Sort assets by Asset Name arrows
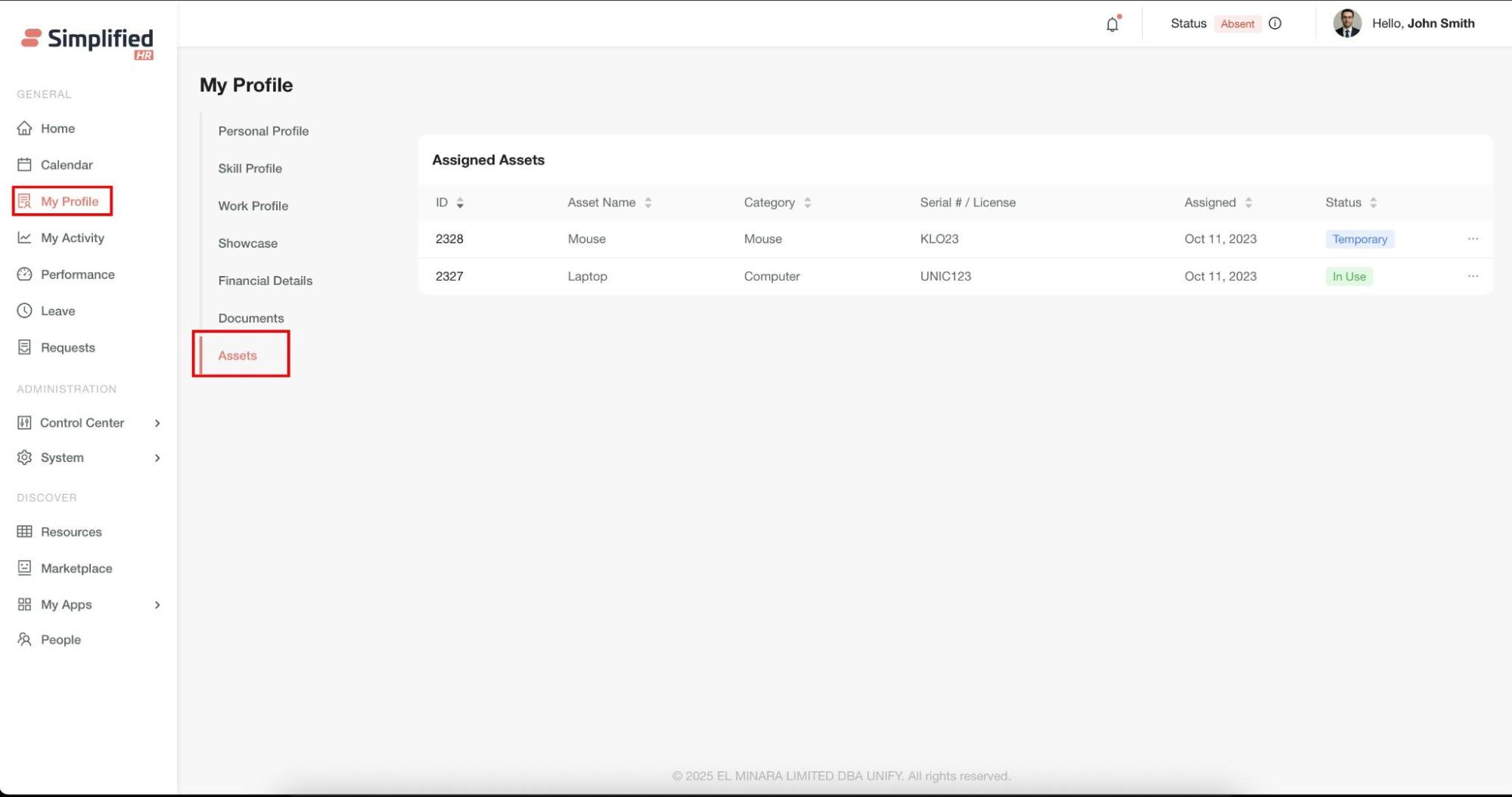 [648, 203]
